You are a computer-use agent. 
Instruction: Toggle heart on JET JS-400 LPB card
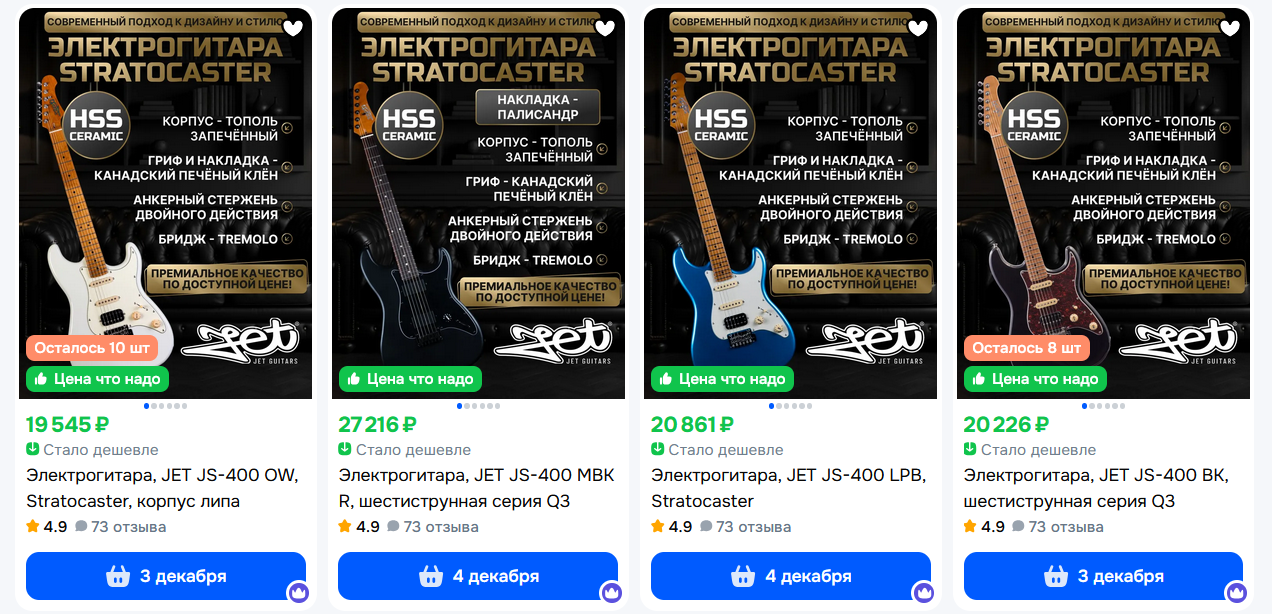[917, 28]
